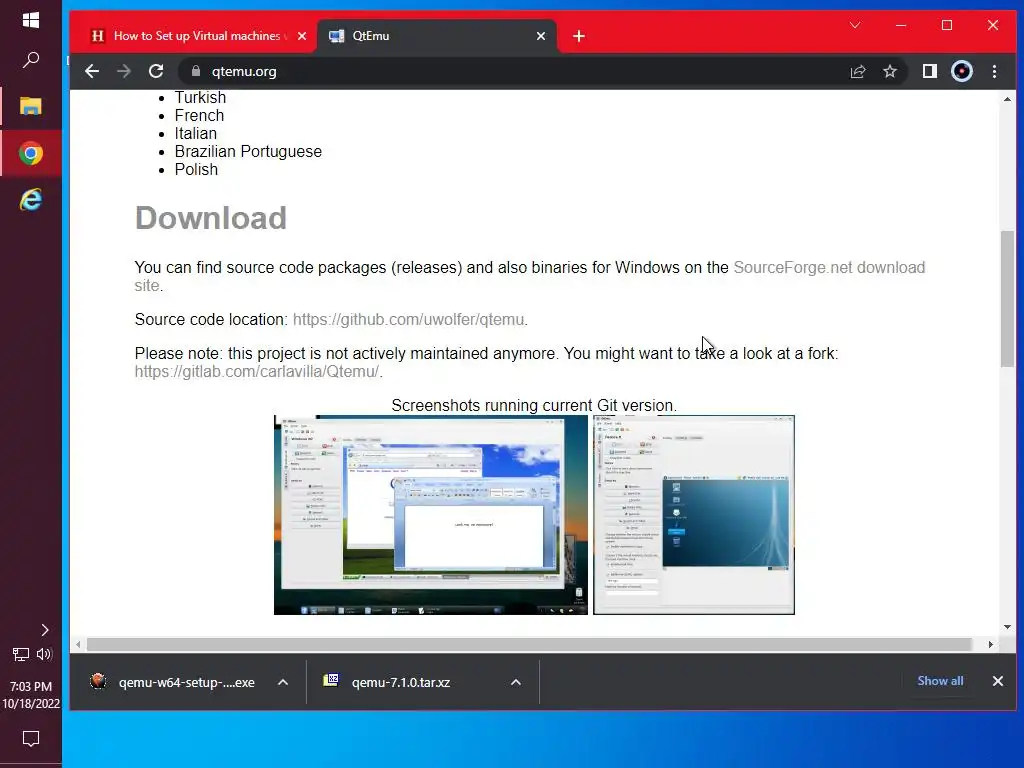This screenshot has height=768, width=1024.
Task: Open github.com/uwolfer/qtemu link
Action: [408, 319]
